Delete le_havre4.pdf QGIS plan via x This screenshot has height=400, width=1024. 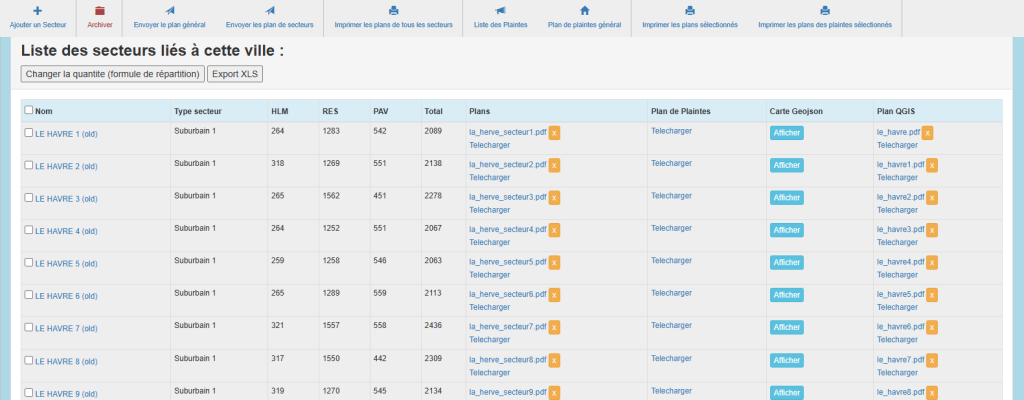coord(932,263)
